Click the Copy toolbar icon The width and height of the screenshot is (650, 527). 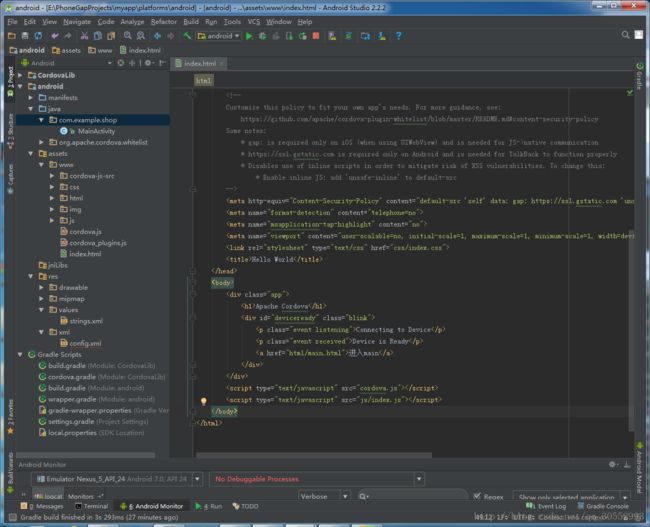98,36
